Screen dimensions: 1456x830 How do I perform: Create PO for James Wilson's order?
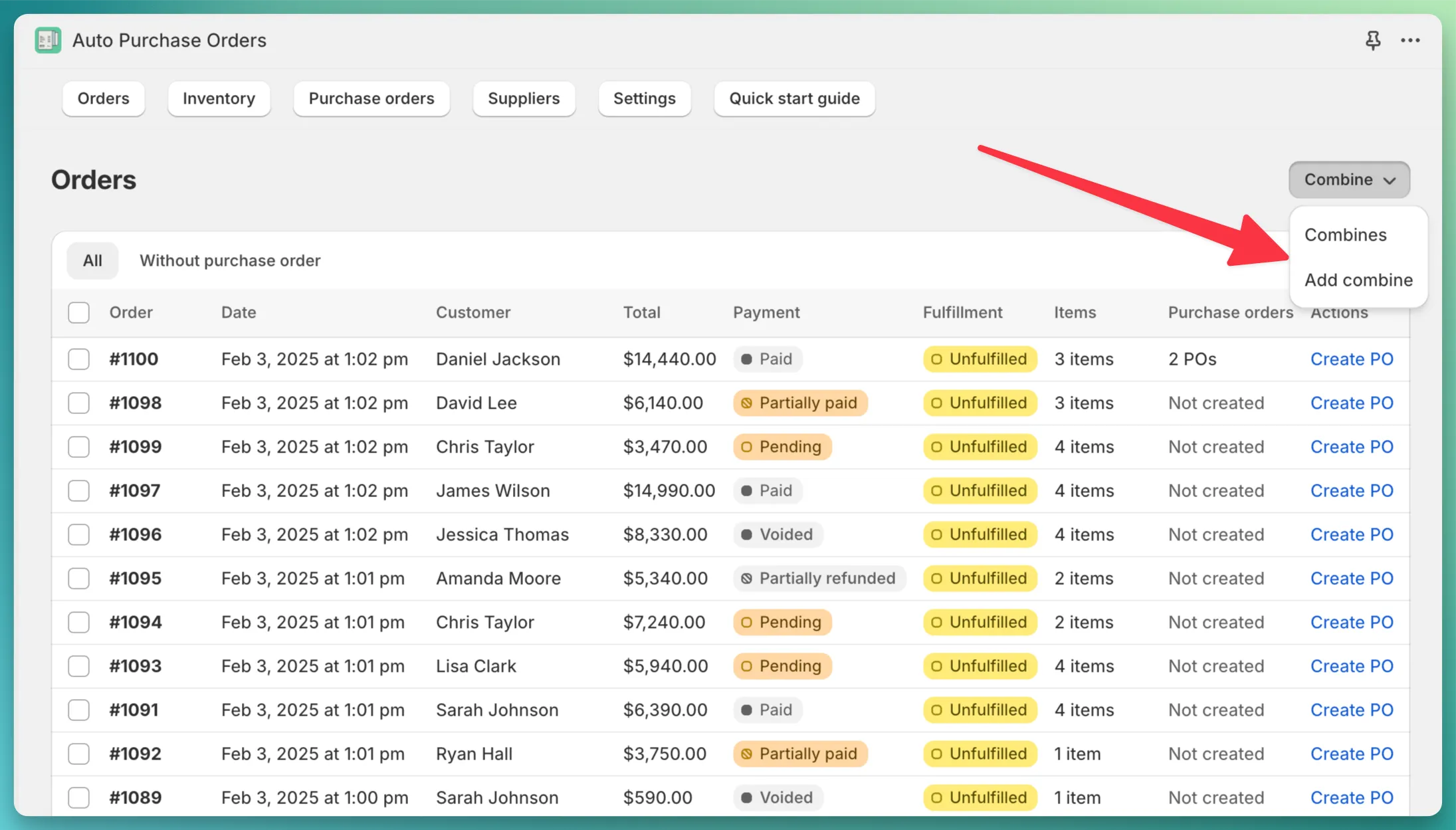tap(1352, 490)
